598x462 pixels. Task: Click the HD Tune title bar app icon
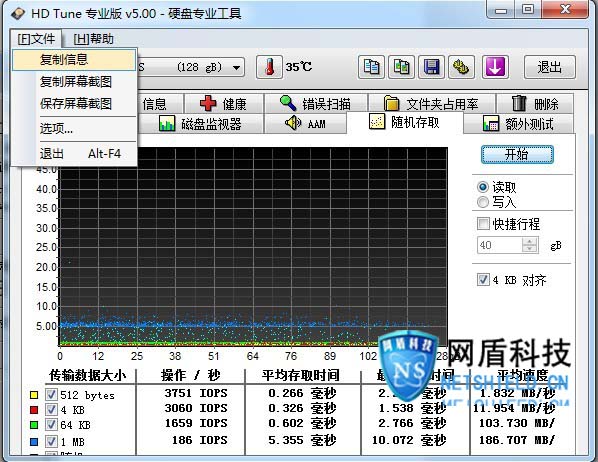coord(18,14)
